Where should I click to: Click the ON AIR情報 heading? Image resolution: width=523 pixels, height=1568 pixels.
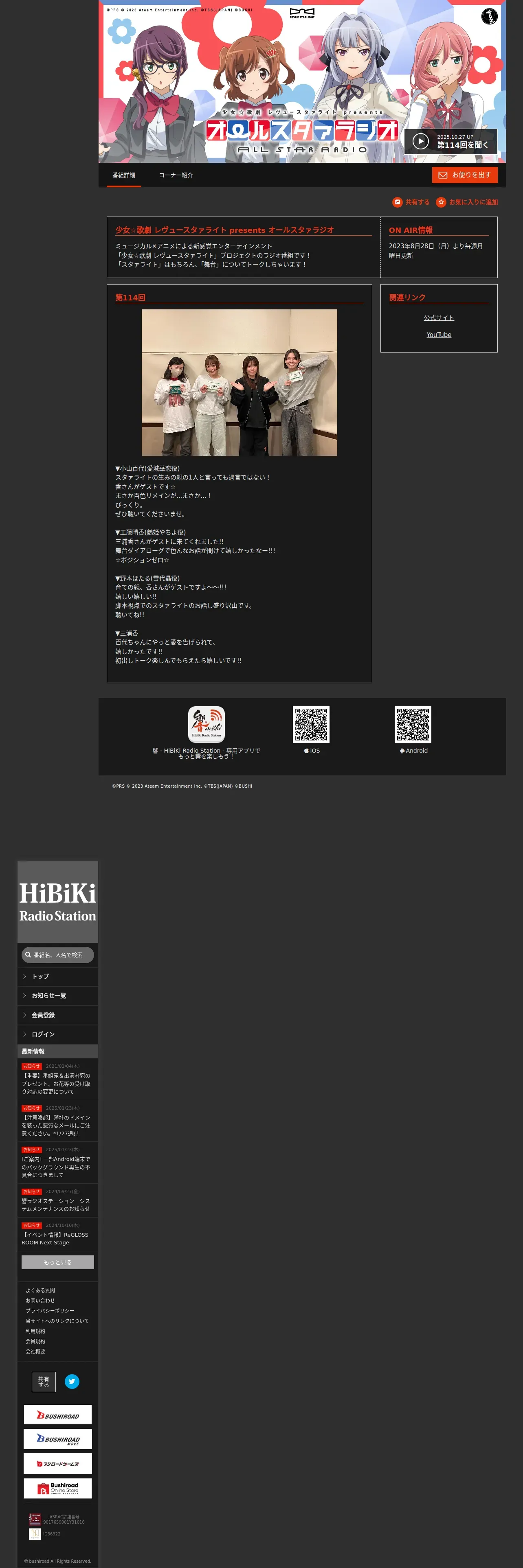(411, 230)
